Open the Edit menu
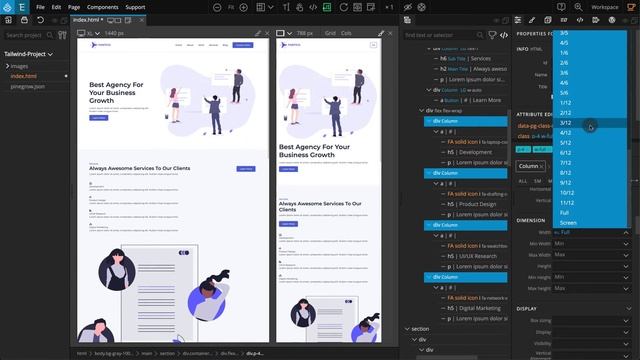This screenshot has height=360, width=640. pos(56,7)
